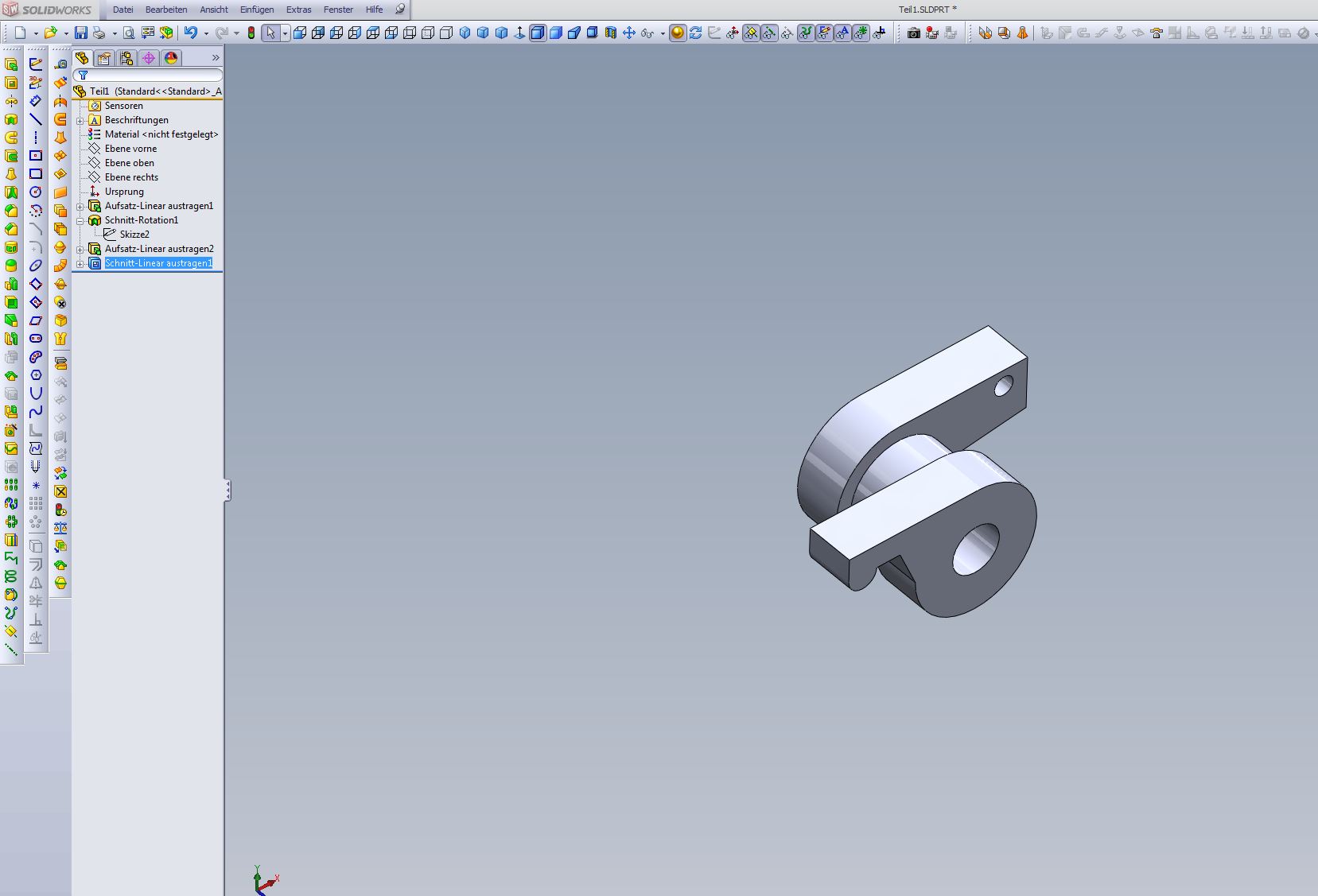The width and height of the screenshot is (1318, 896).
Task: Select the Spline sketch tool
Action: point(36,412)
